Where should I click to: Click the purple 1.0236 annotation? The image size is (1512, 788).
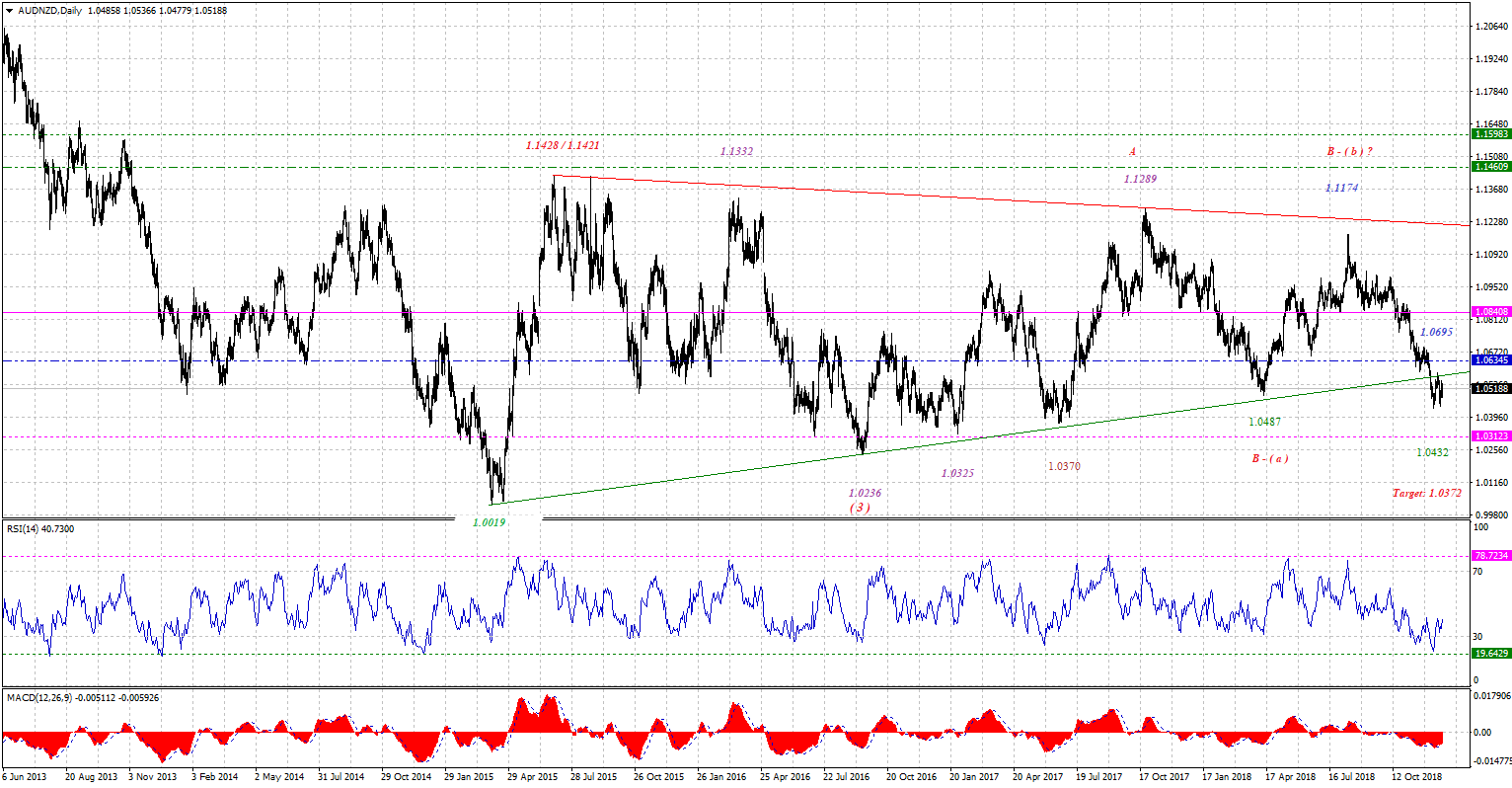pos(865,493)
